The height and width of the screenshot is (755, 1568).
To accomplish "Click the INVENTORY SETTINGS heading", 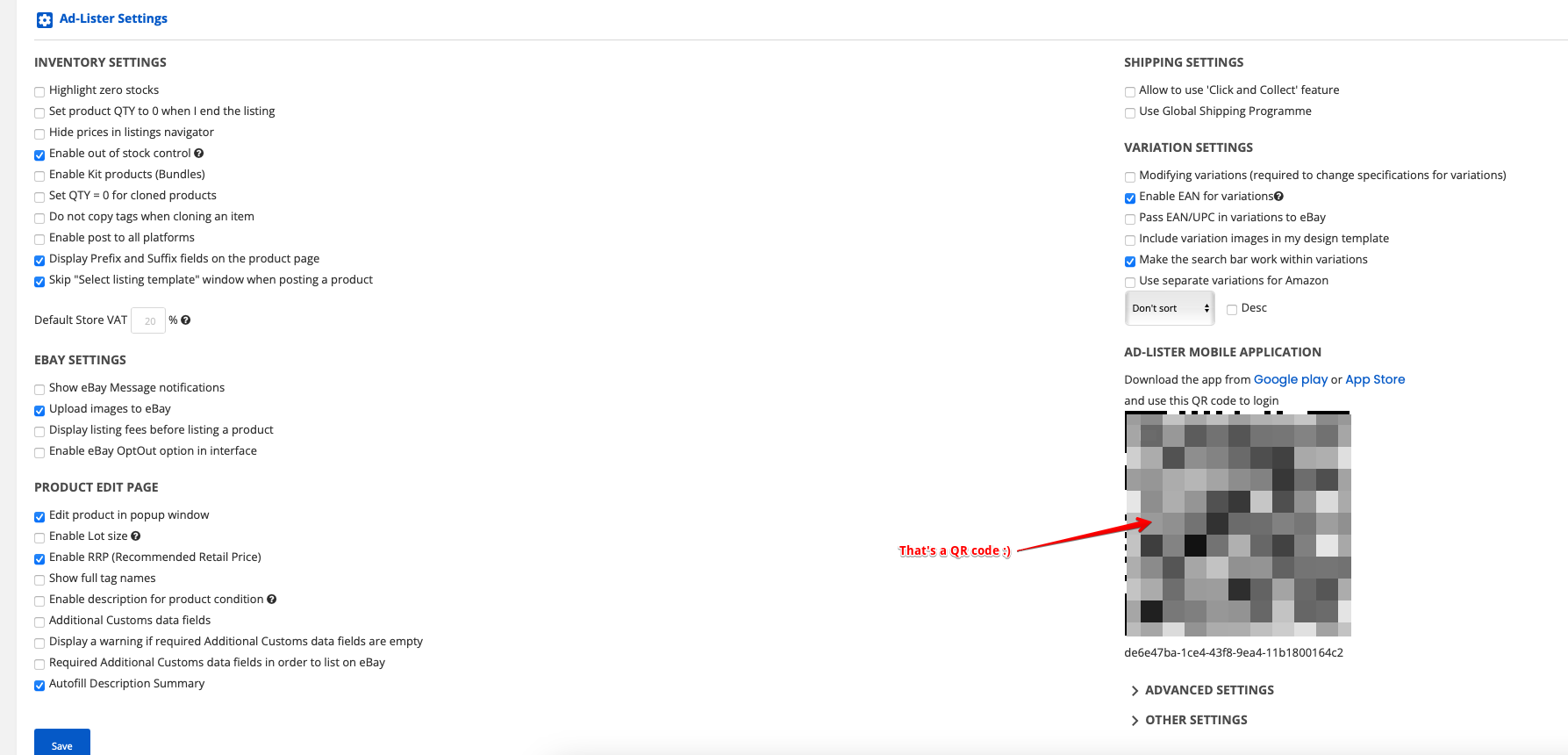I will tap(100, 62).
